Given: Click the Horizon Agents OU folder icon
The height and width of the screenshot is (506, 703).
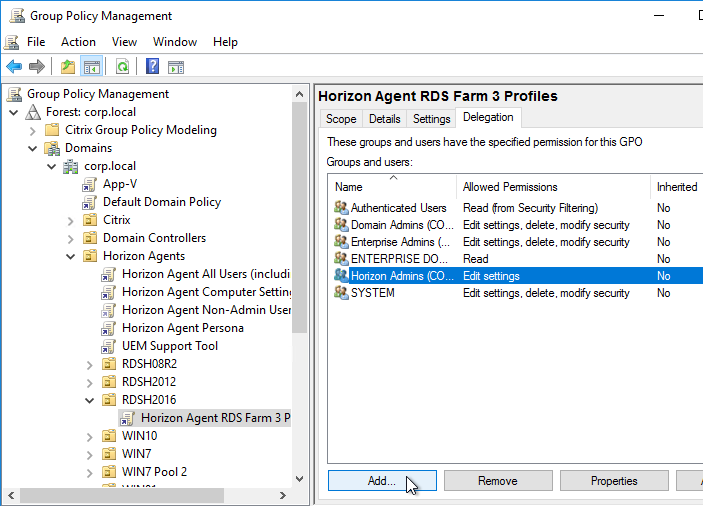Looking at the screenshot, I should tap(90, 255).
